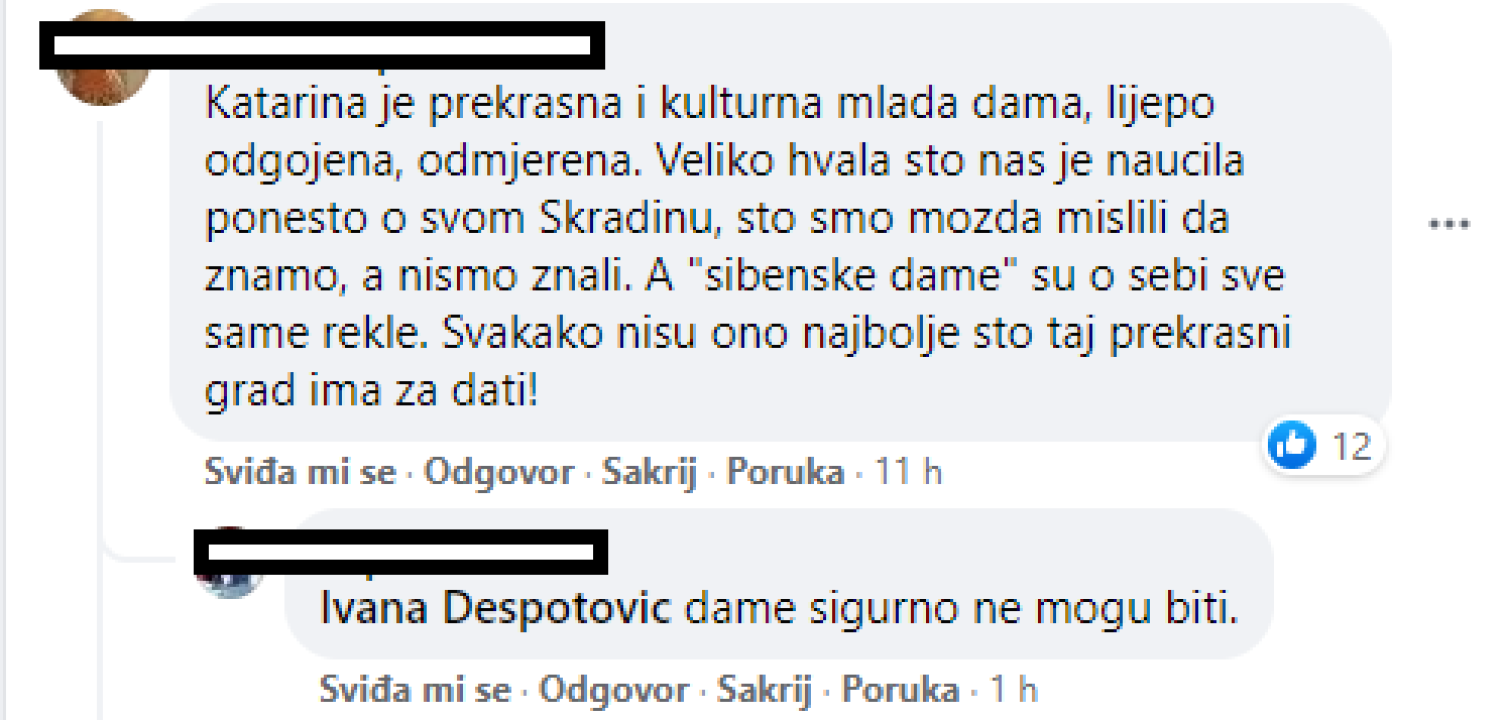Viewport: 1507px width, 720px height.
Task: Click the blue thumbs-up reaction icon
Action: pos(1291,446)
